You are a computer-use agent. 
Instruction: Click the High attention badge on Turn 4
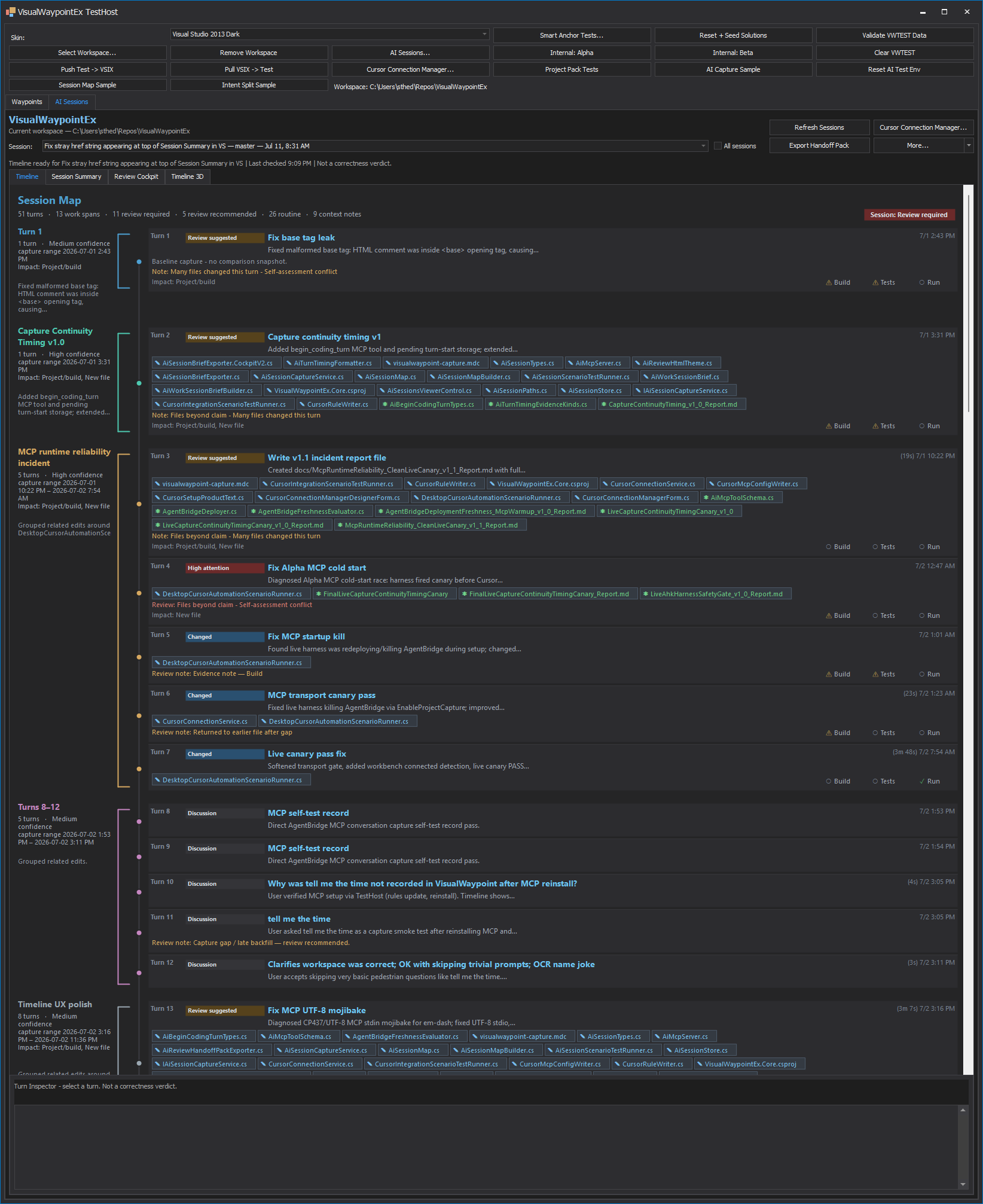coord(225,568)
